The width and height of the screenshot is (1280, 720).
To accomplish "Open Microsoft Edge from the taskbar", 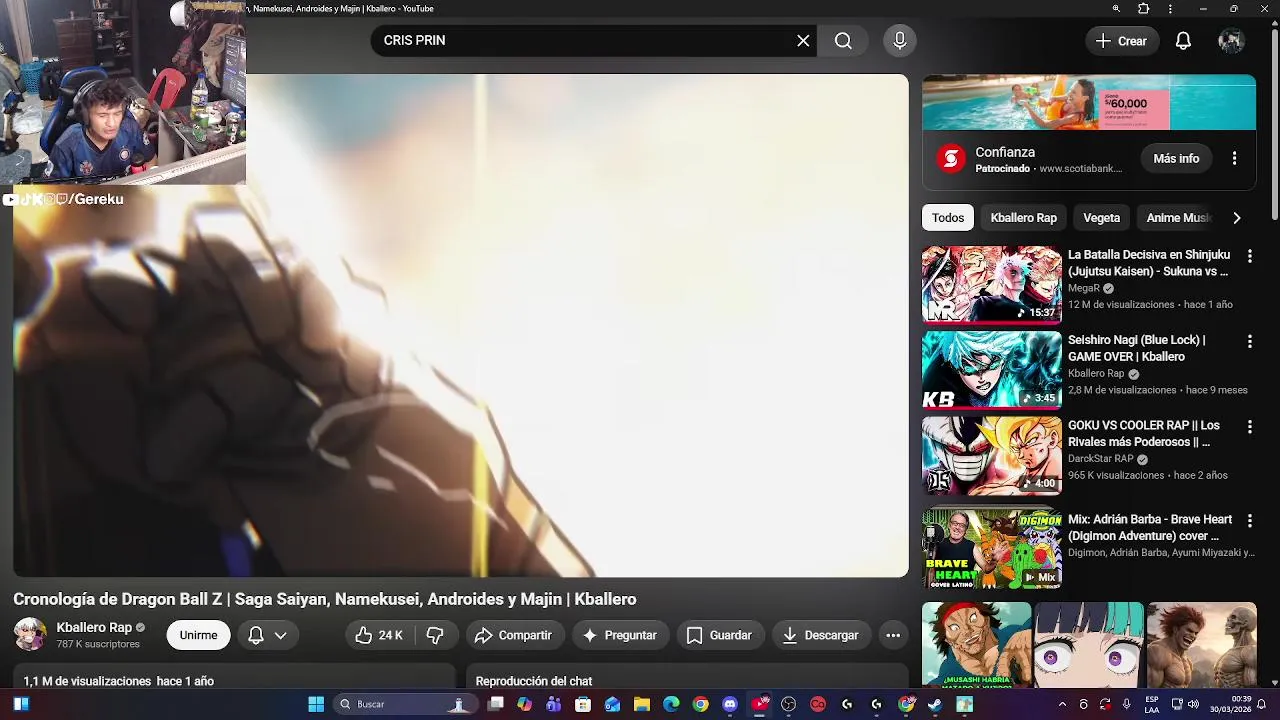I will (x=671, y=704).
